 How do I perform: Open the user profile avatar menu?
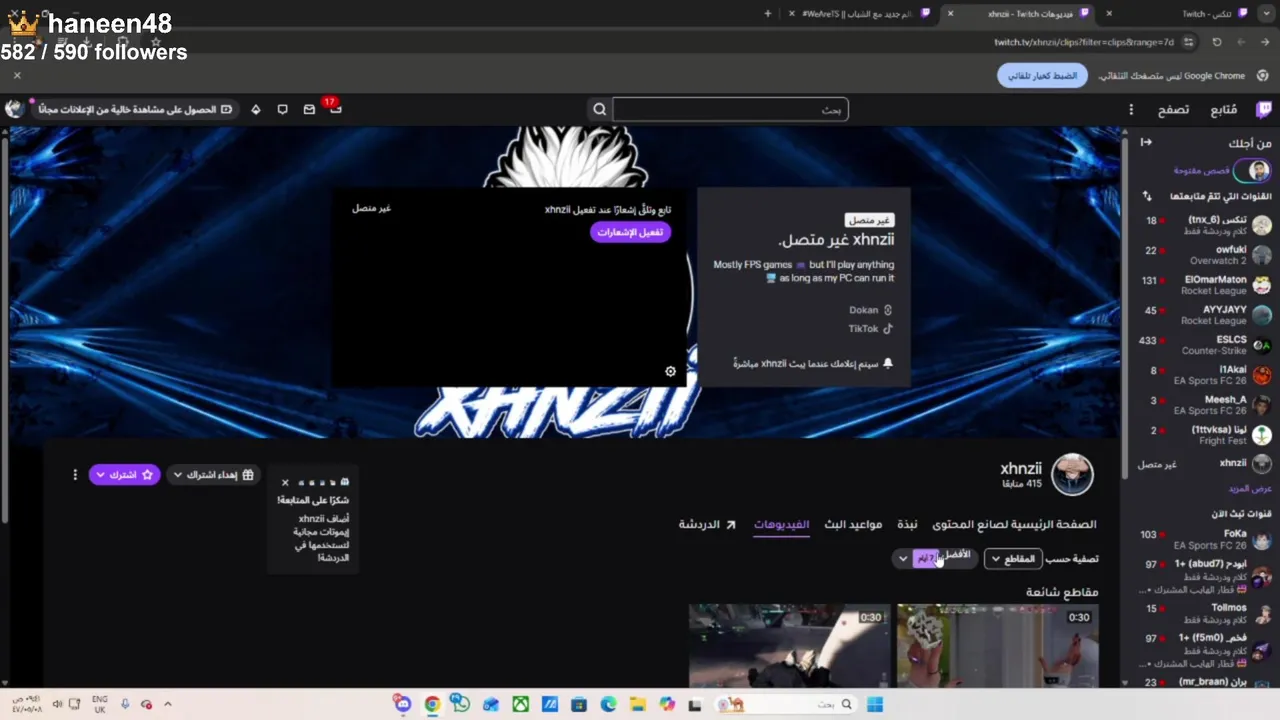14,109
